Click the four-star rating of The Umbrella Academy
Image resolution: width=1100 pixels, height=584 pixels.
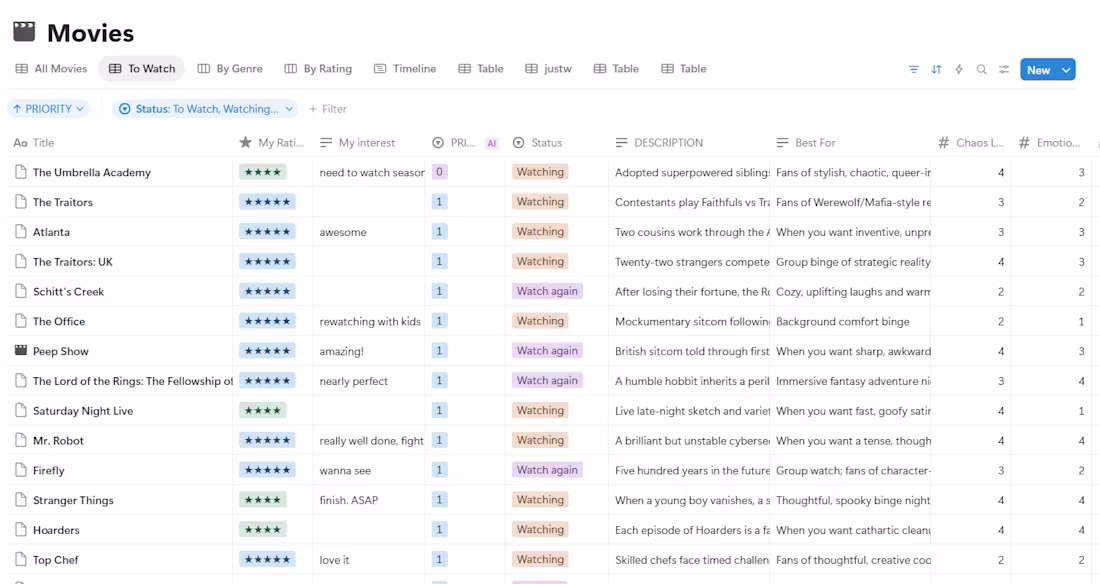pos(262,172)
